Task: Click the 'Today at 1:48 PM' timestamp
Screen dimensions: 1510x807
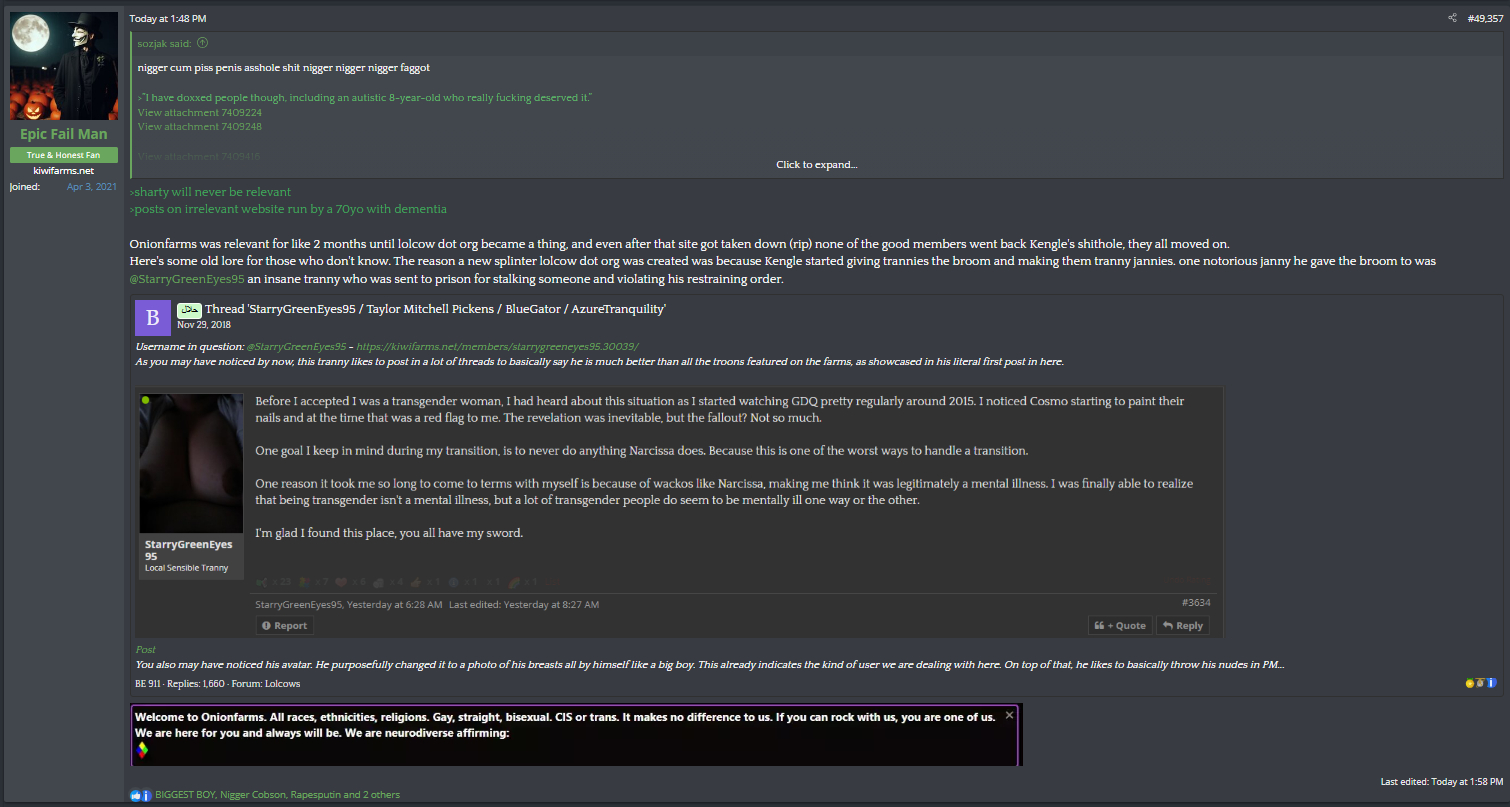Action: 168,18
